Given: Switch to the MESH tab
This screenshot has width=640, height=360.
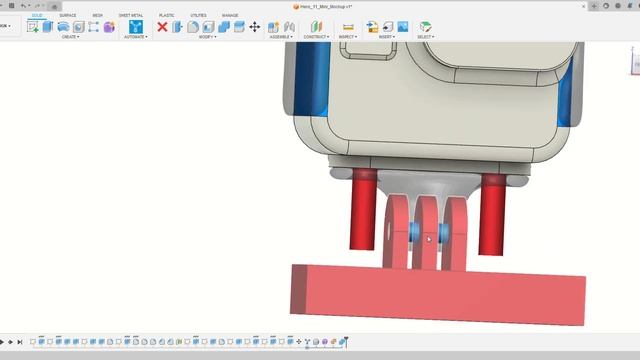Looking at the screenshot, I should tap(98, 16).
